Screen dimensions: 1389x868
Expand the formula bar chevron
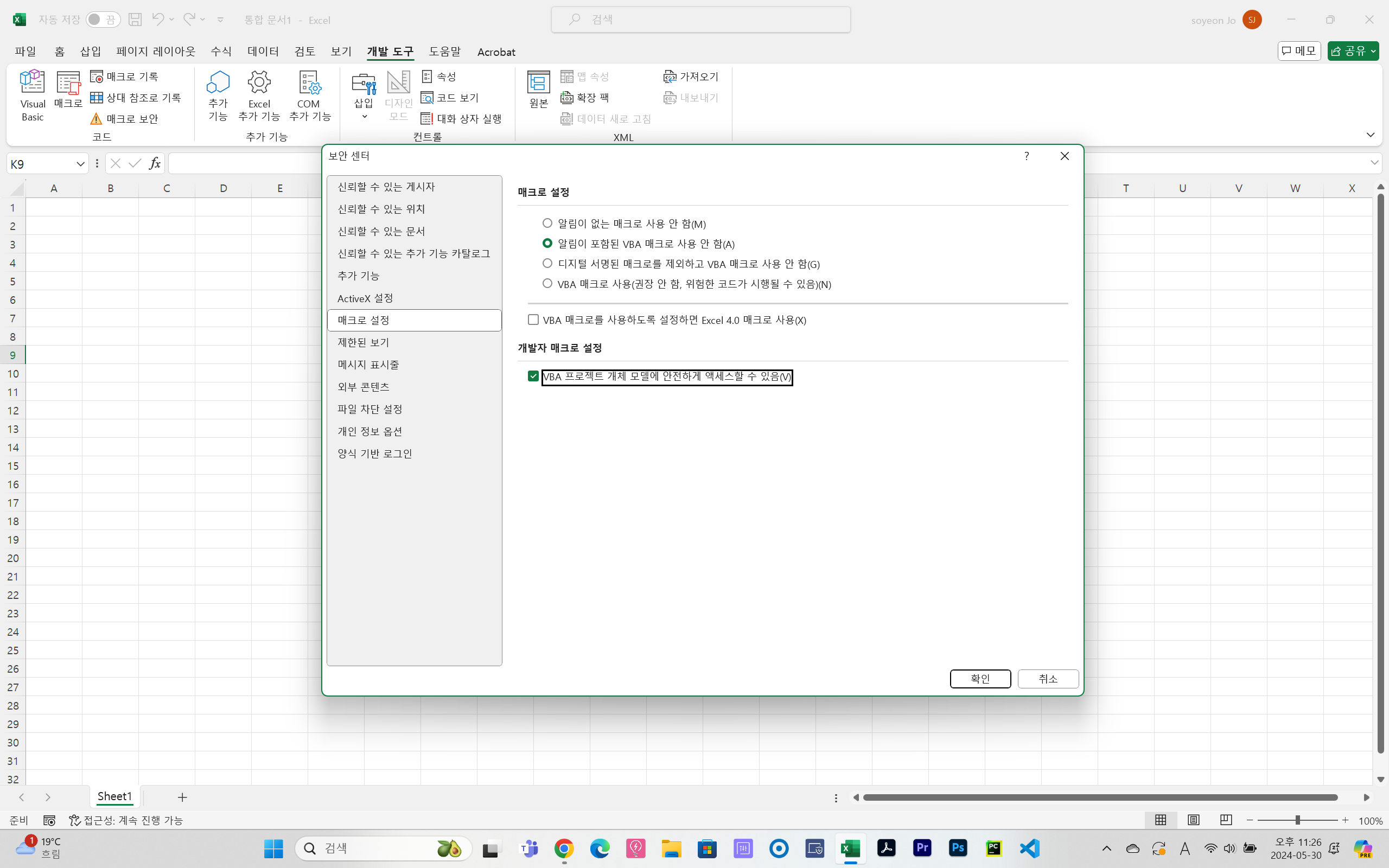click(x=1375, y=163)
